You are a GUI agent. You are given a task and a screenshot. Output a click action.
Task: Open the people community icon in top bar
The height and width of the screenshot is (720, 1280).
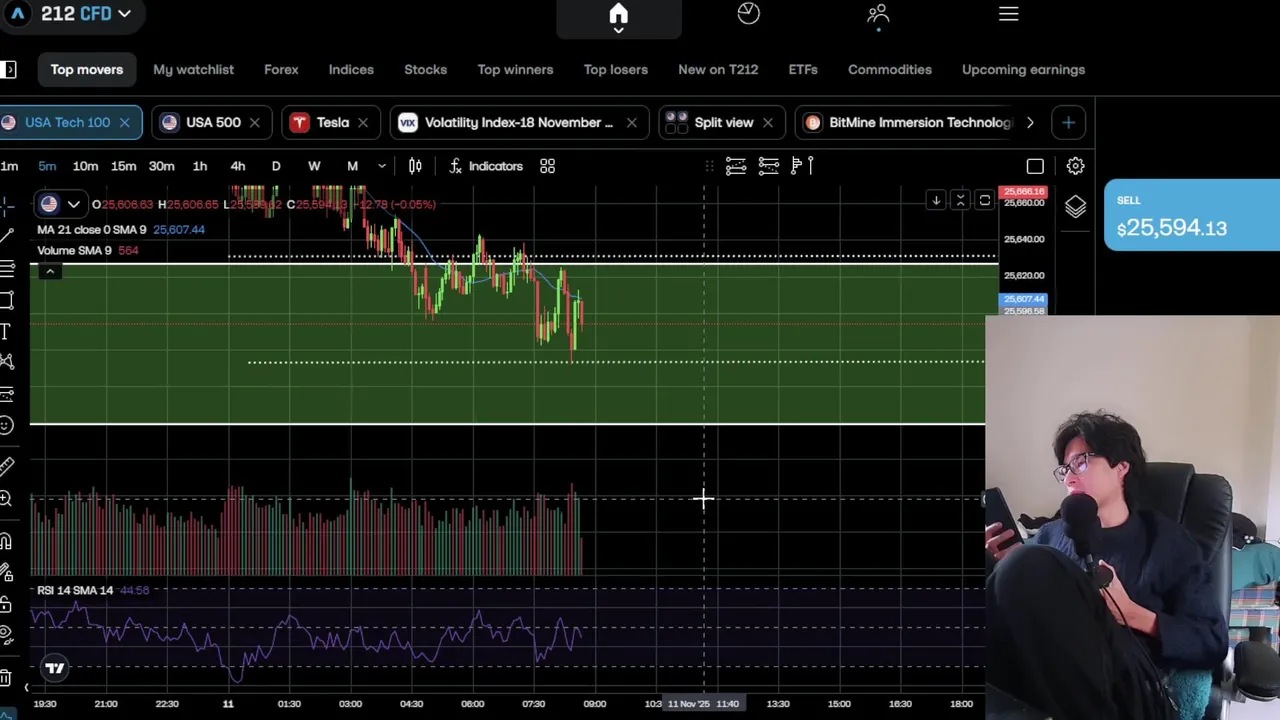(878, 13)
